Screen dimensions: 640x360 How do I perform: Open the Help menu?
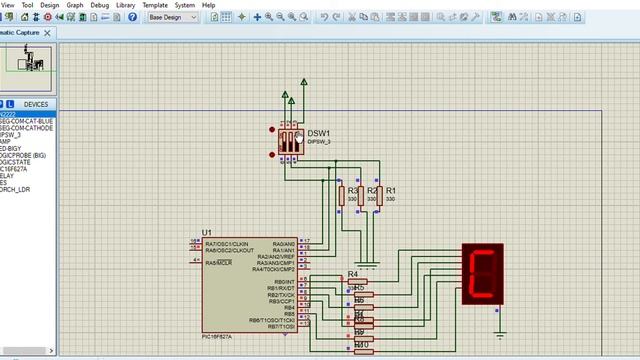coord(209,5)
